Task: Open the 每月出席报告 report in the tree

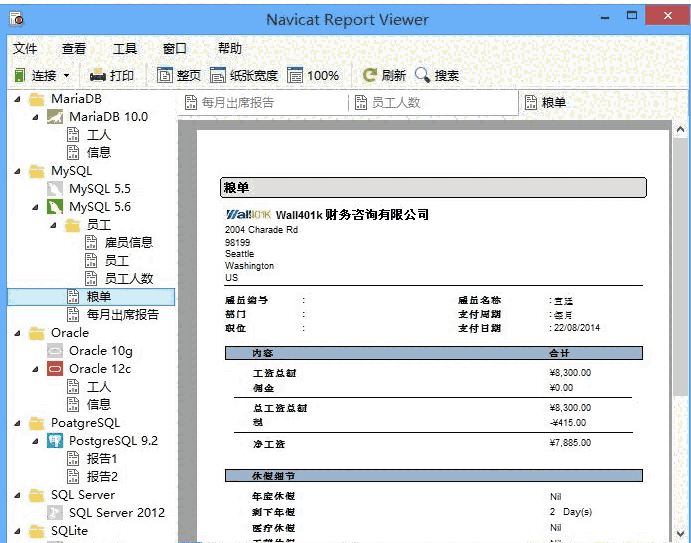Action: click(x=122, y=315)
